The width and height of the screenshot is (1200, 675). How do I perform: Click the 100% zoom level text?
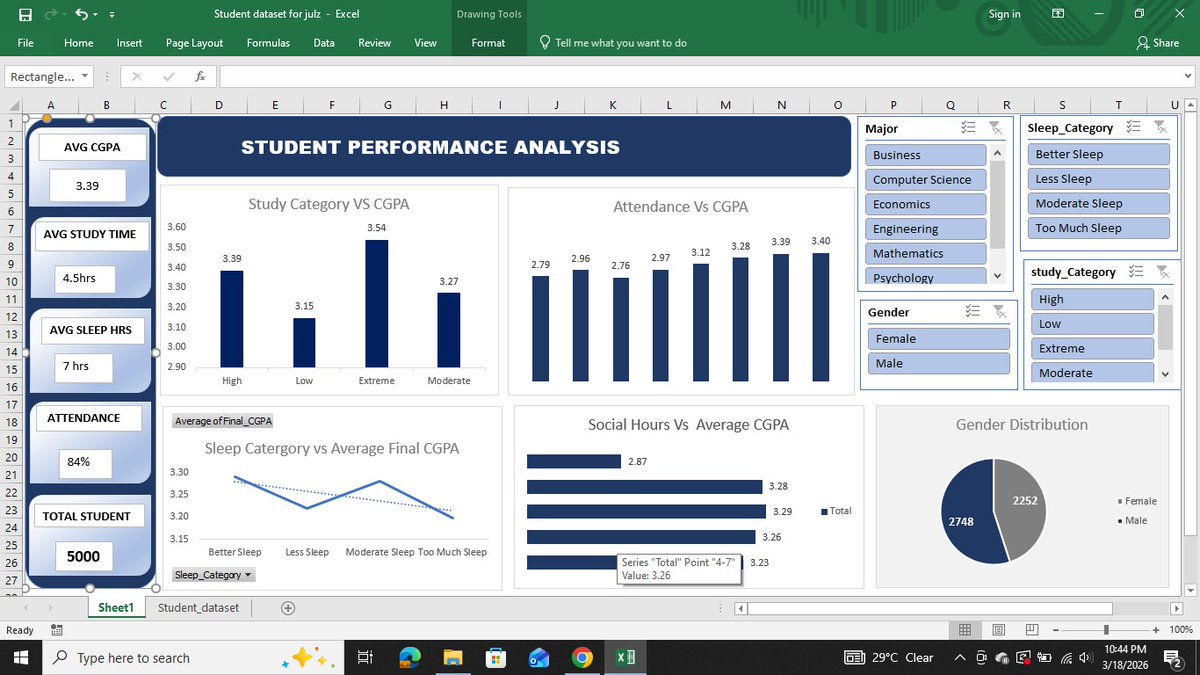pos(1183,630)
